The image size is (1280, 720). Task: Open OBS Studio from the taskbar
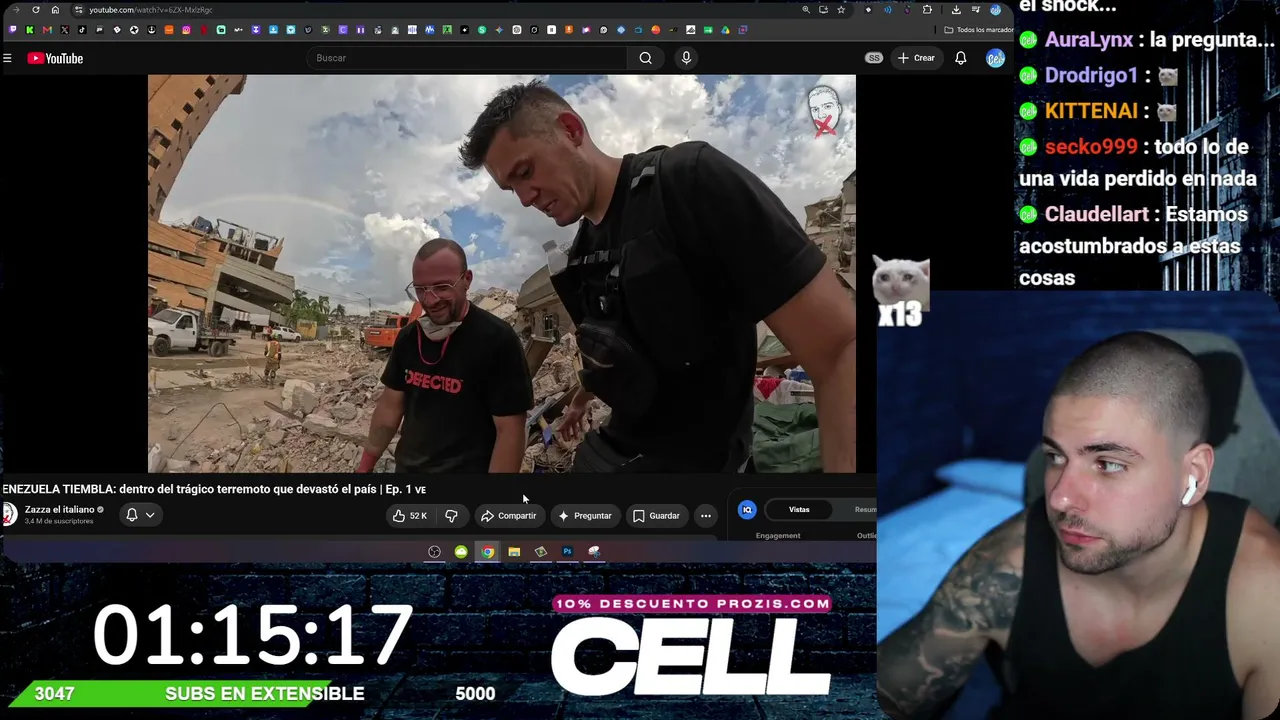point(434,552)
